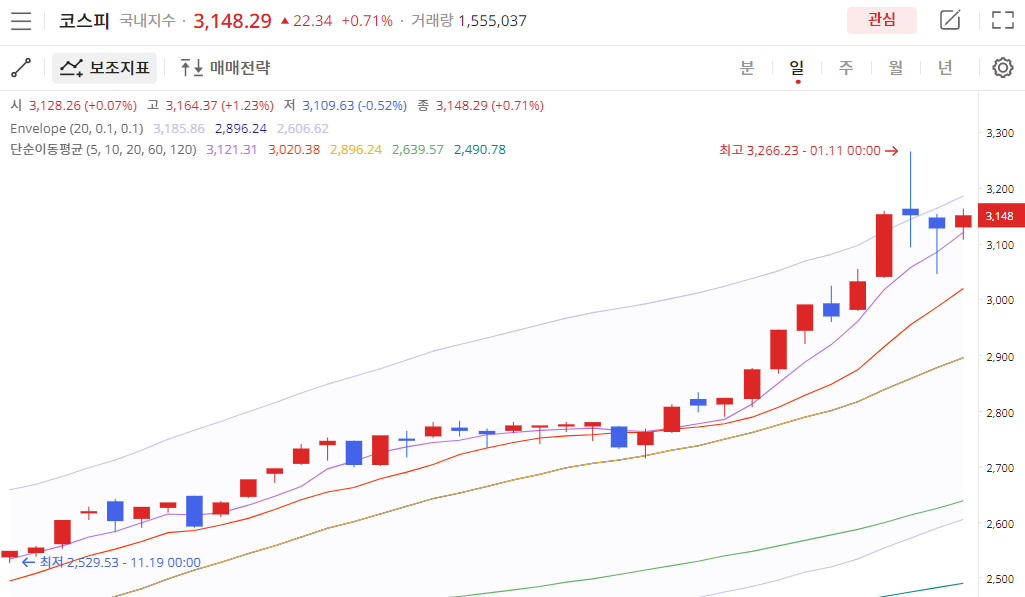Click the 시 open price 3,128.26 value
Viewport: 1025px width, 597px height.
point(83,106)
